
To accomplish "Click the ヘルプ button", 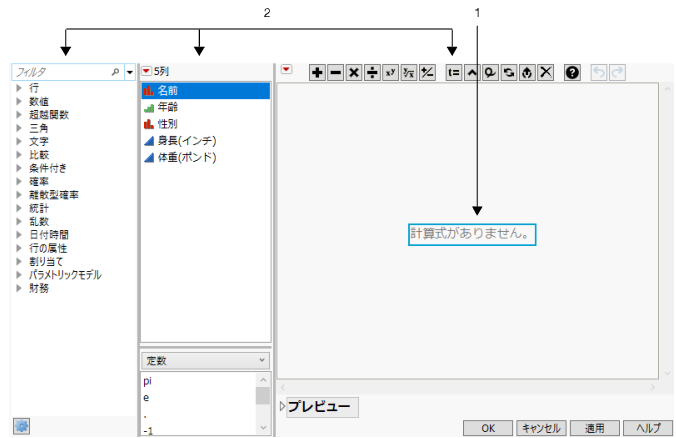I will 648,428.
